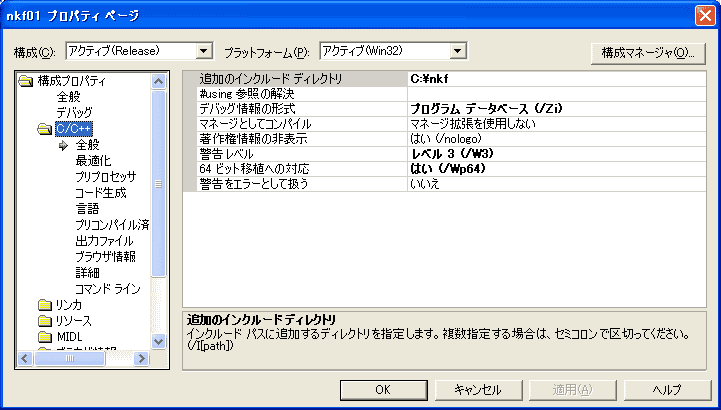721x410 pixels.
Task: Select the #using 参照の解決 property row
Action: point(445,94)
